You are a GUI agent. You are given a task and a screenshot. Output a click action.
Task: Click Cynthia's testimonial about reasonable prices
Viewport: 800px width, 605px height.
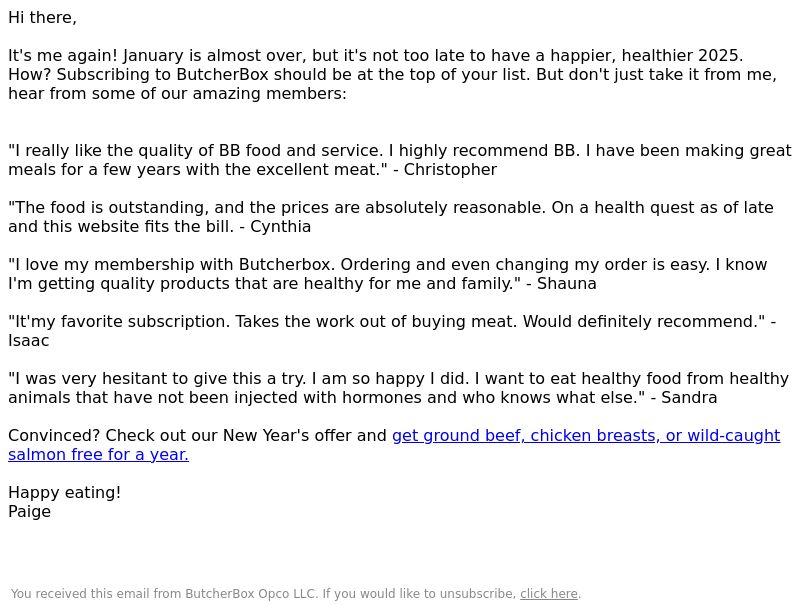point(391,217)
